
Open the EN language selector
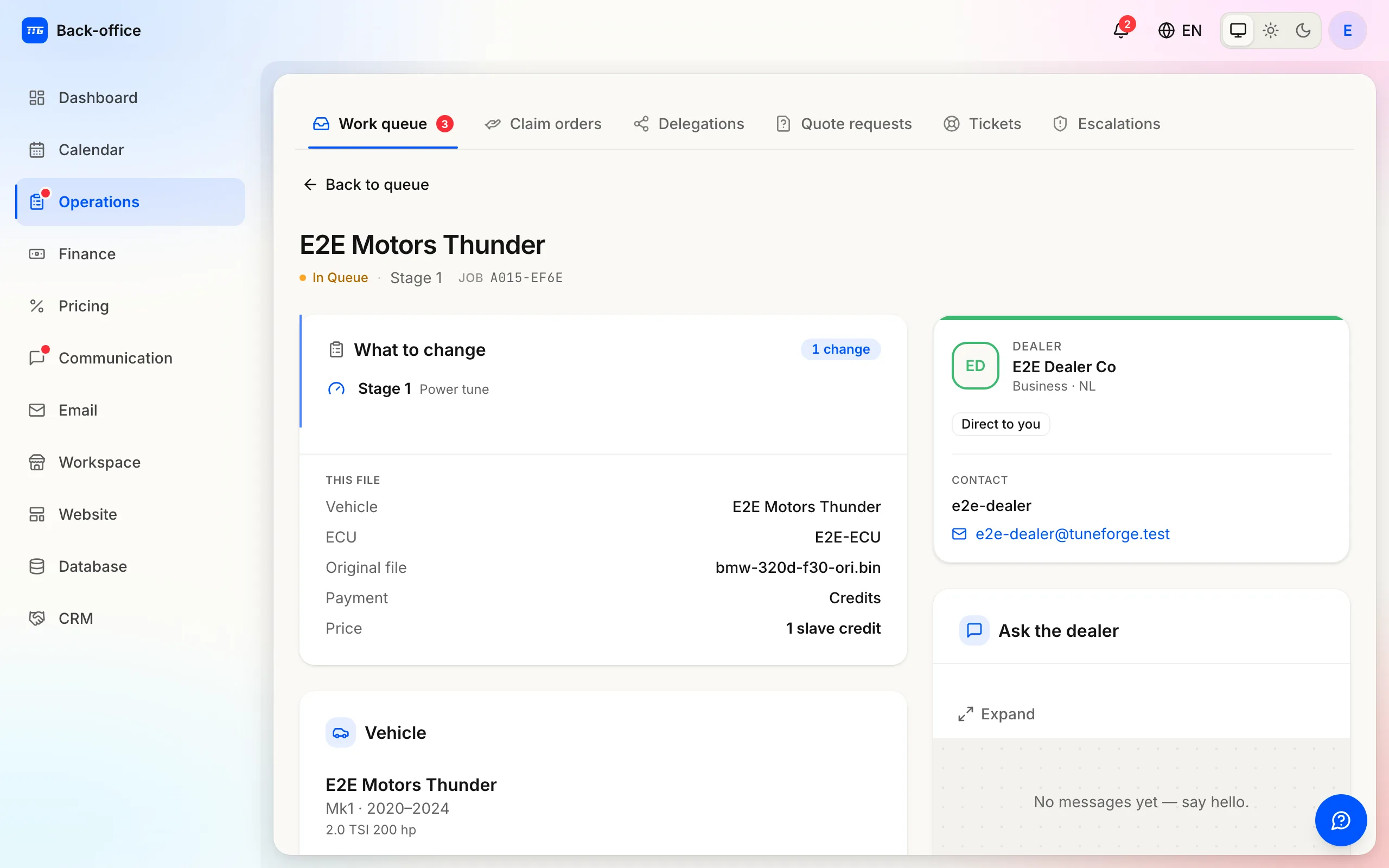tap(1180, 30)
